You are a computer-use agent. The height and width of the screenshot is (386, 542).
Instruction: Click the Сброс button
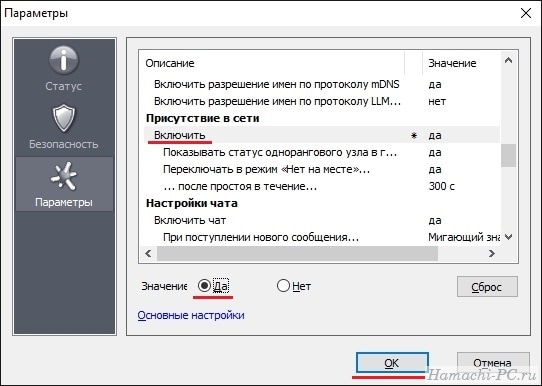tap(487, 286)
